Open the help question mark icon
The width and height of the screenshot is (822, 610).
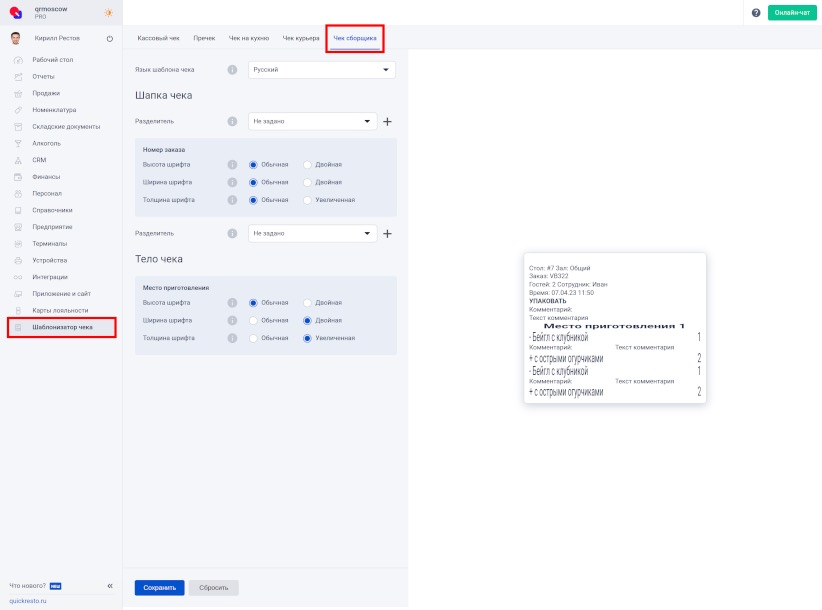[756, 13]
